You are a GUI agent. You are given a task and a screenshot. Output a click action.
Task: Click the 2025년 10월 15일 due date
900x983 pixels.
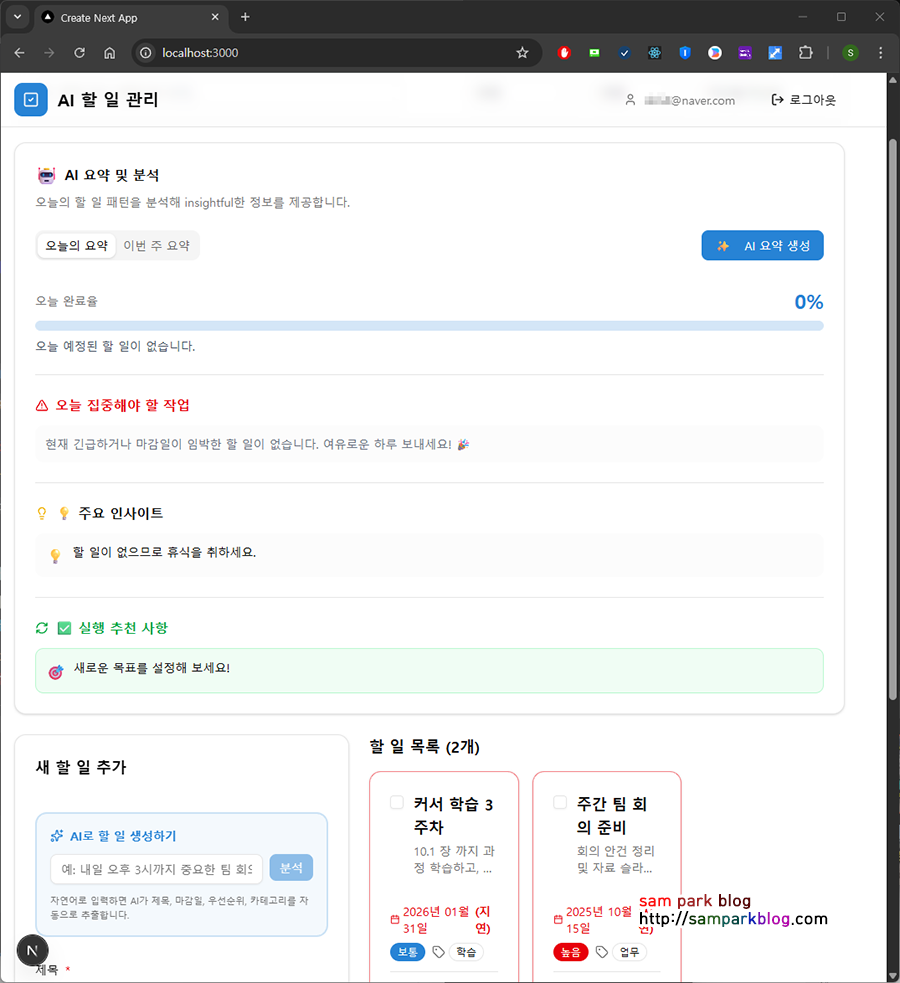click(x=599, y=920)
